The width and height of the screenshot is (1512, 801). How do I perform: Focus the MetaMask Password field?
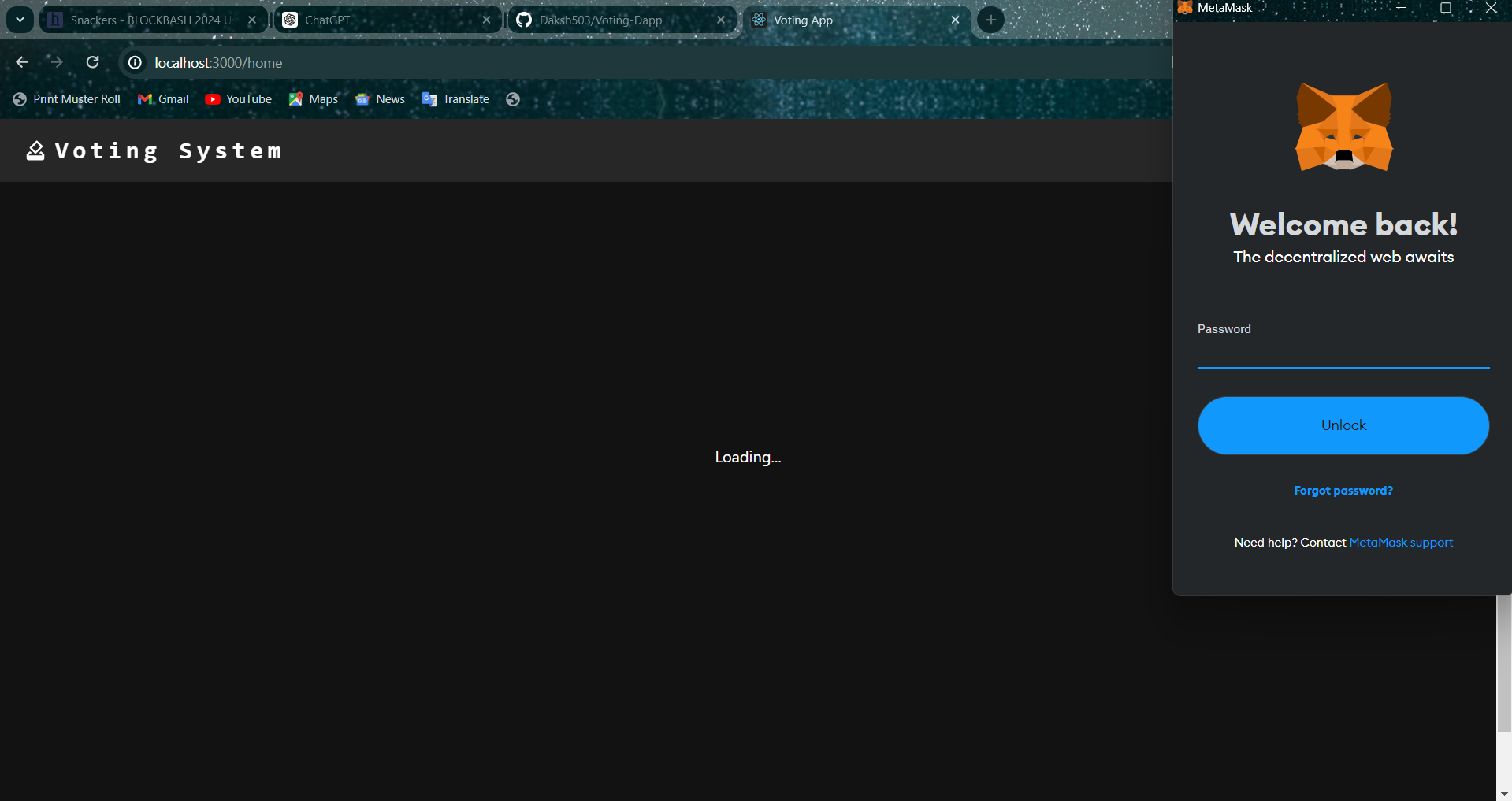(1343, 354)
